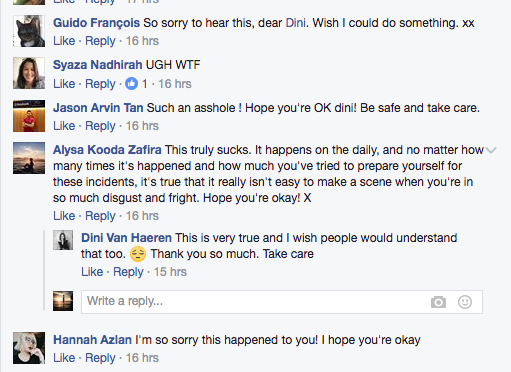Open Syaza Nadhirah's profile photo
The height and width of the screenshot is (372, 511).
pos(29,73)
